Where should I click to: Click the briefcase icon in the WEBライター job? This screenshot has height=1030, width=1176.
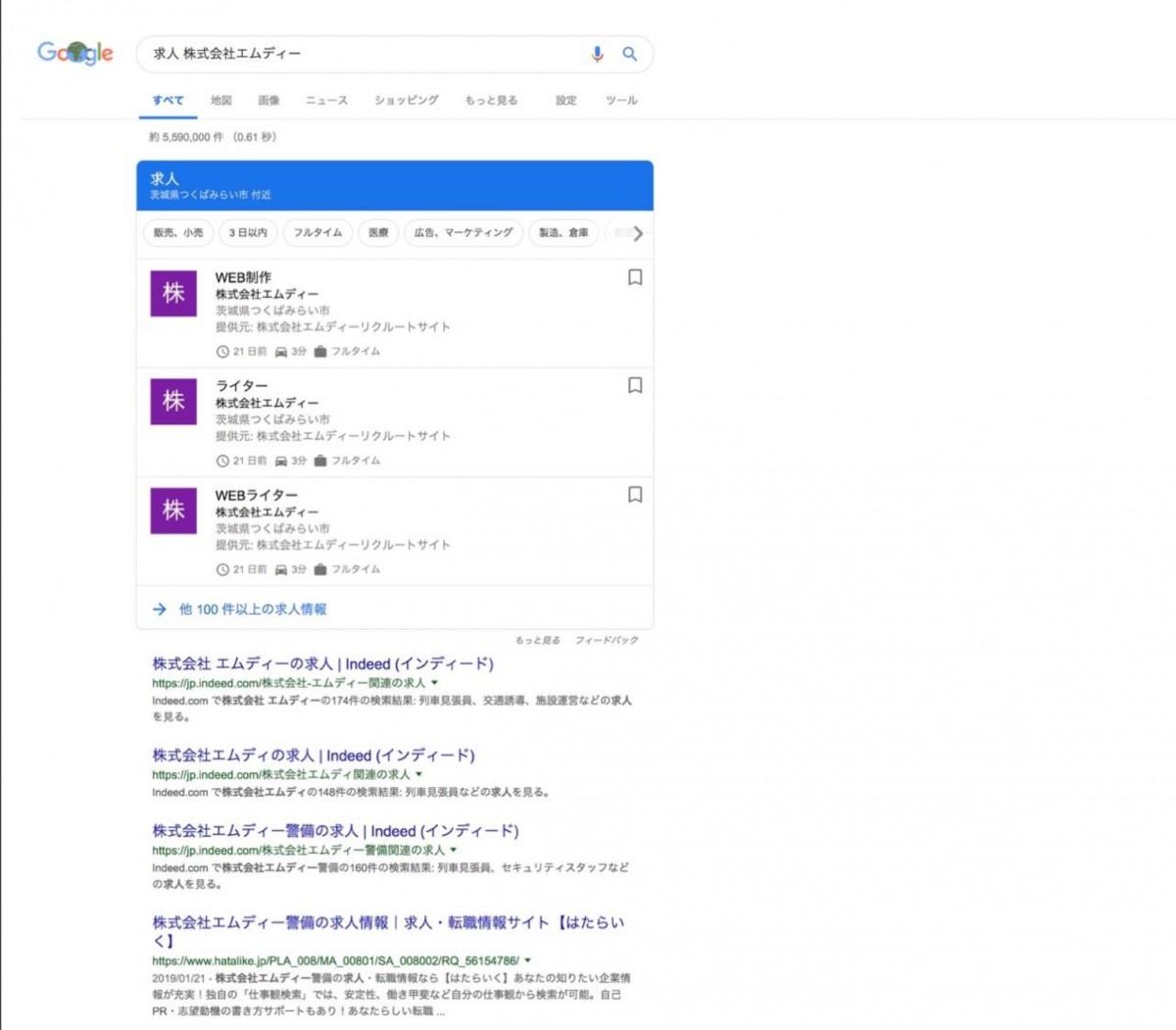pos(319,569)
